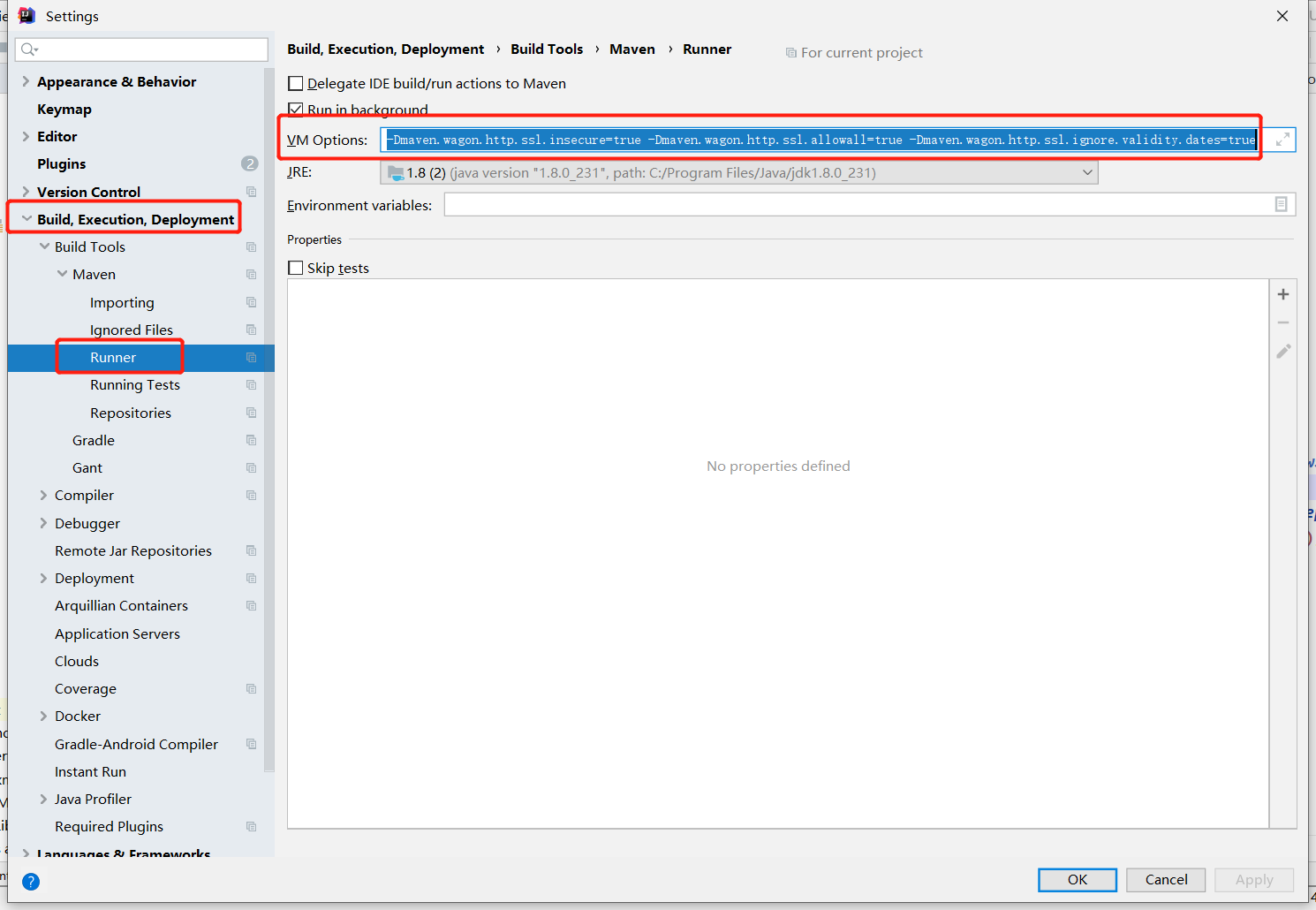Collapse the Build, Execution, Deployment section
The image size is (1316, 910).
point(26,216)
